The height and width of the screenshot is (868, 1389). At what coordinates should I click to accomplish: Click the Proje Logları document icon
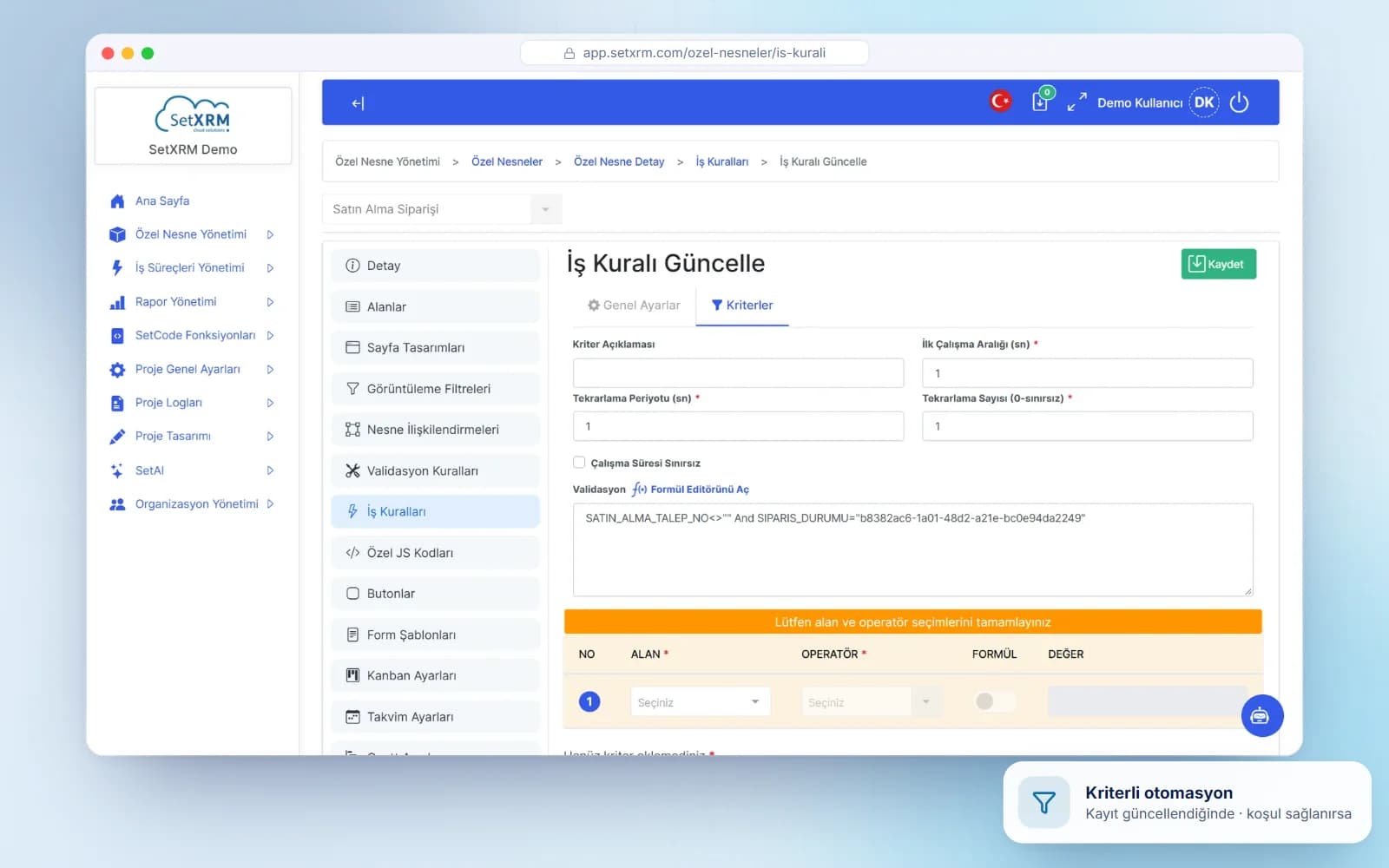pyautogui.click(x=117, y=403)
